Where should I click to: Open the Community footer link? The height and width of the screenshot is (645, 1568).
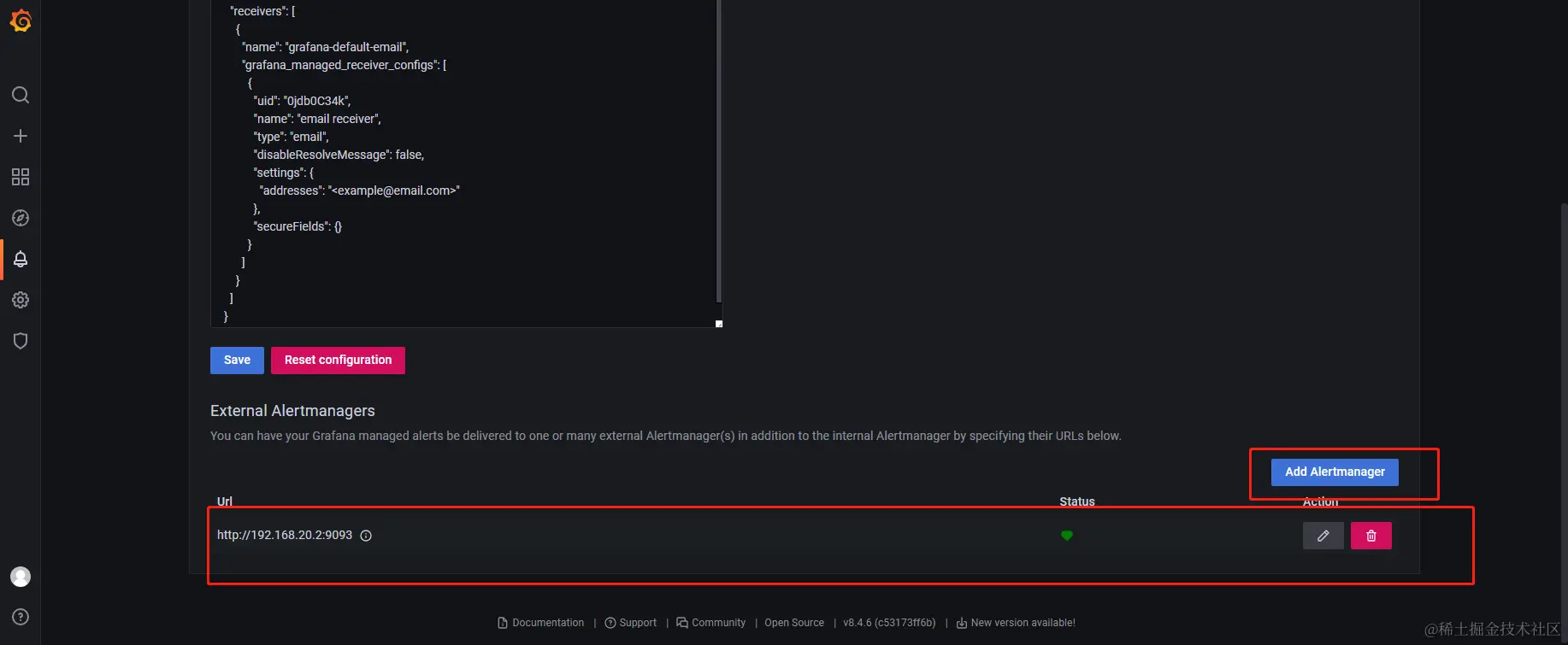711,623
